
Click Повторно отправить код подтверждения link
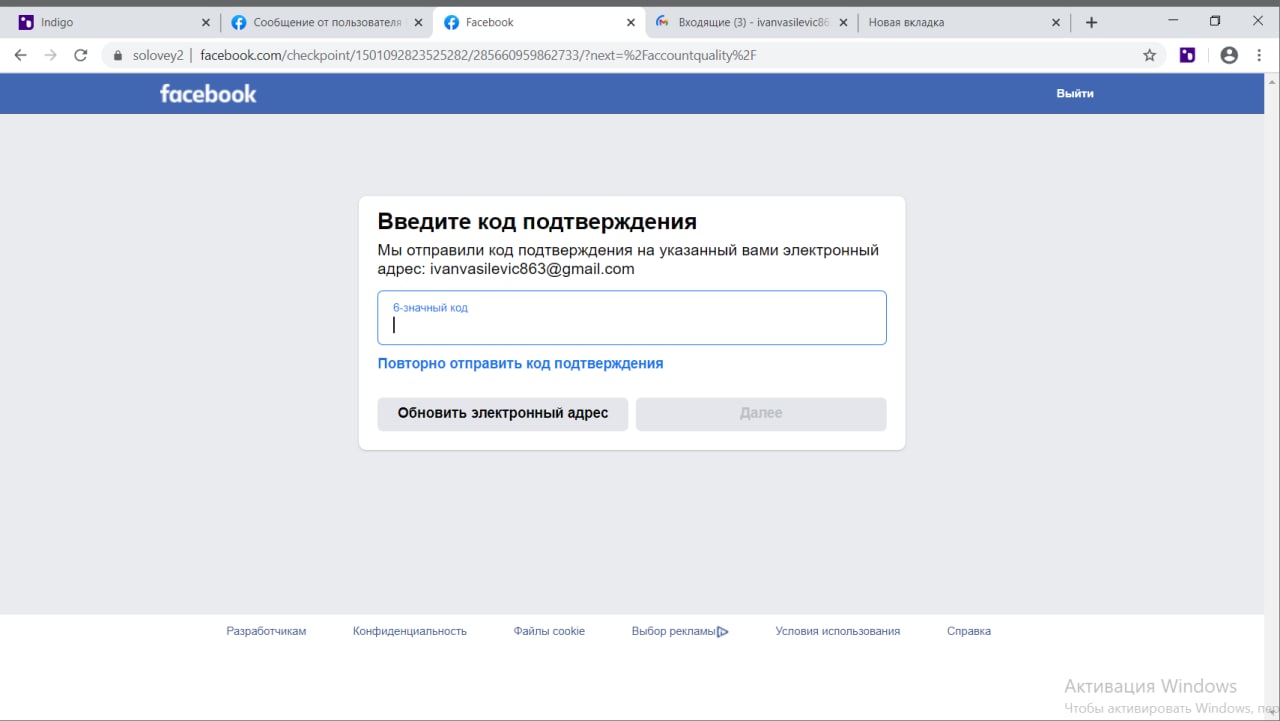pyautogui.click(x=520, y=363)
